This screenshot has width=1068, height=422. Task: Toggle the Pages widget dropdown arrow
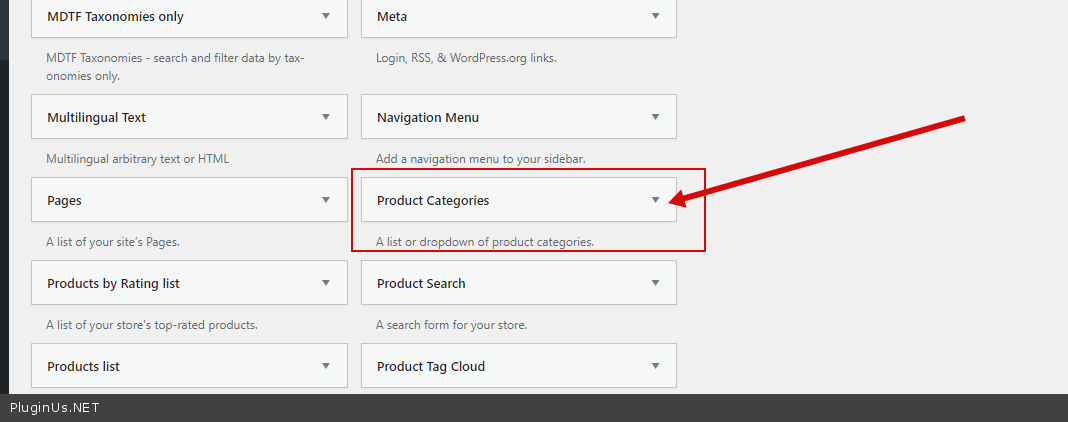pyautogui.click(x=326, y=200)
